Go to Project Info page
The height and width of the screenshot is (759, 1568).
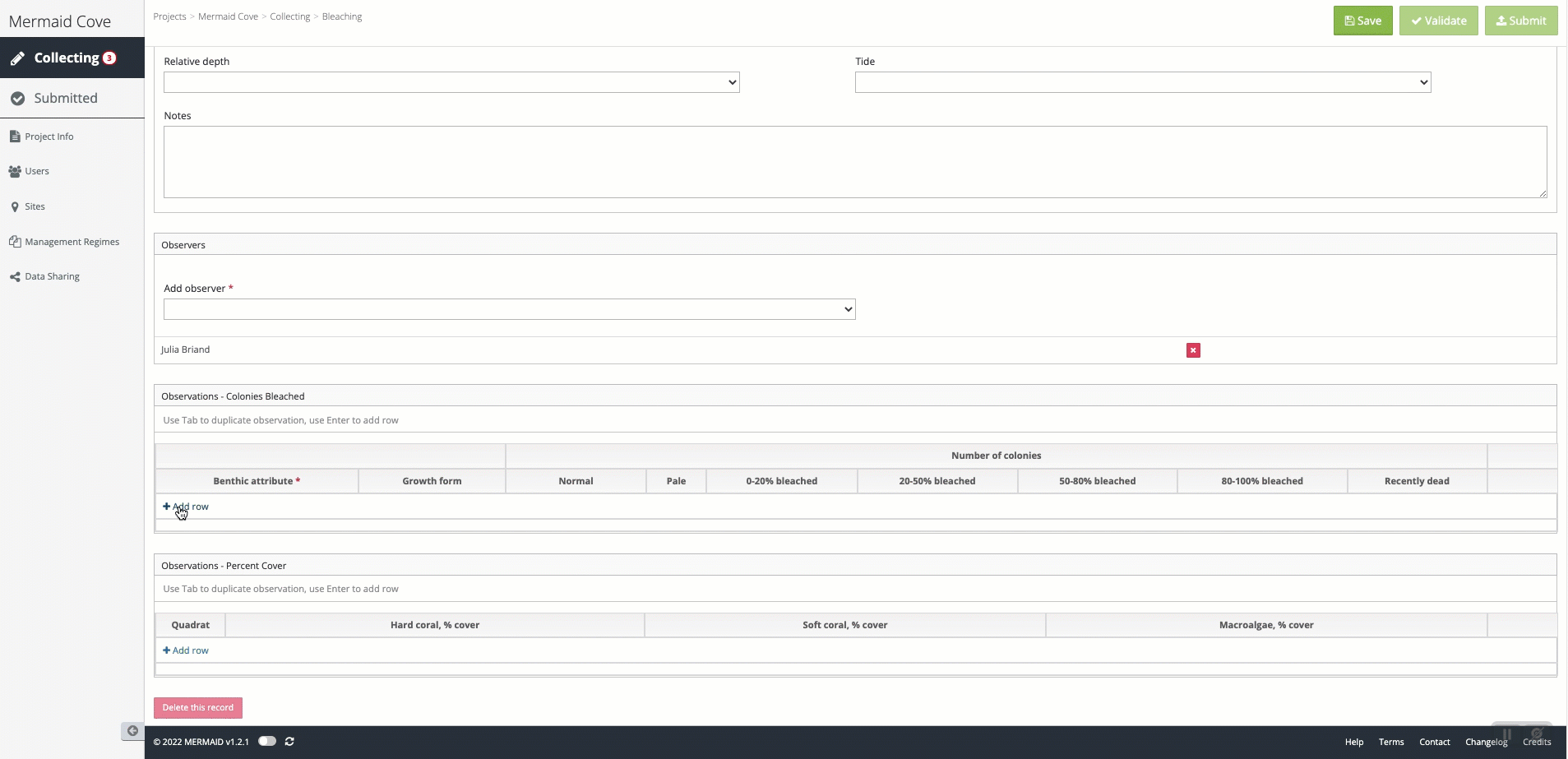point(49,137)
